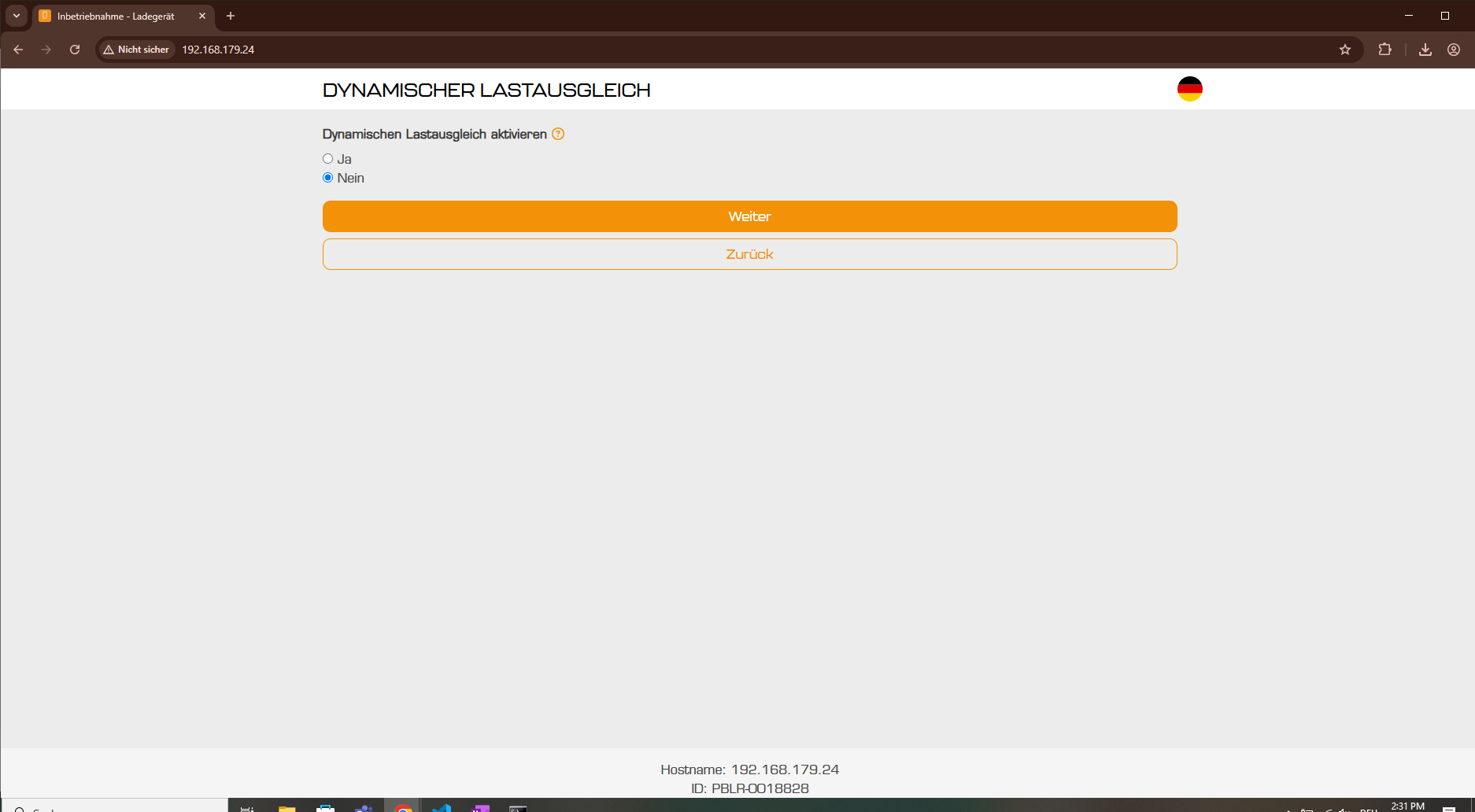1475x812 pixels.
Task: Open the "Nicht sicher" site info chip
Action: click(x=136, y=50)
